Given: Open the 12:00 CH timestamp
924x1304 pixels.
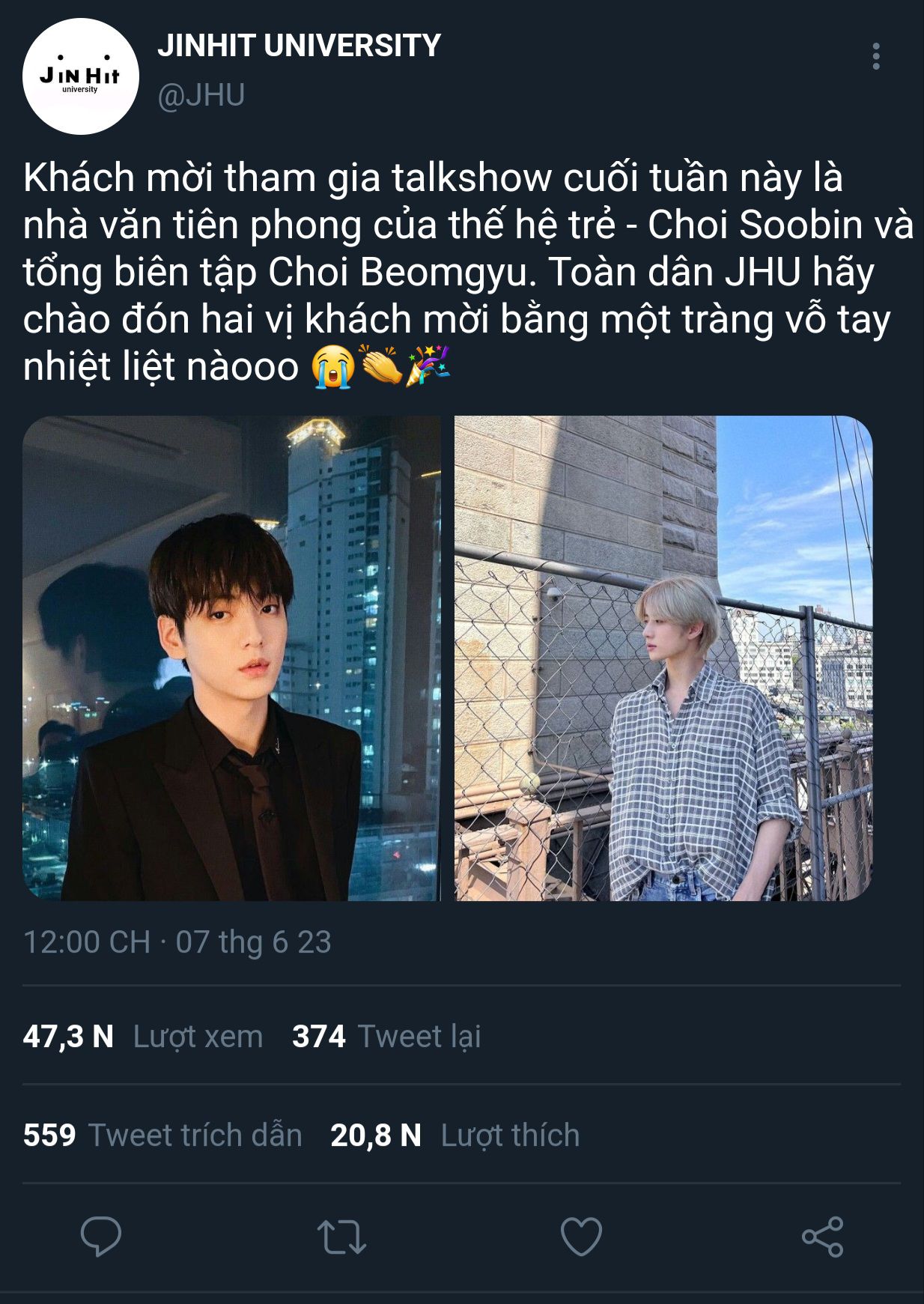Looking at the screenshot, I should coord(87,942).
